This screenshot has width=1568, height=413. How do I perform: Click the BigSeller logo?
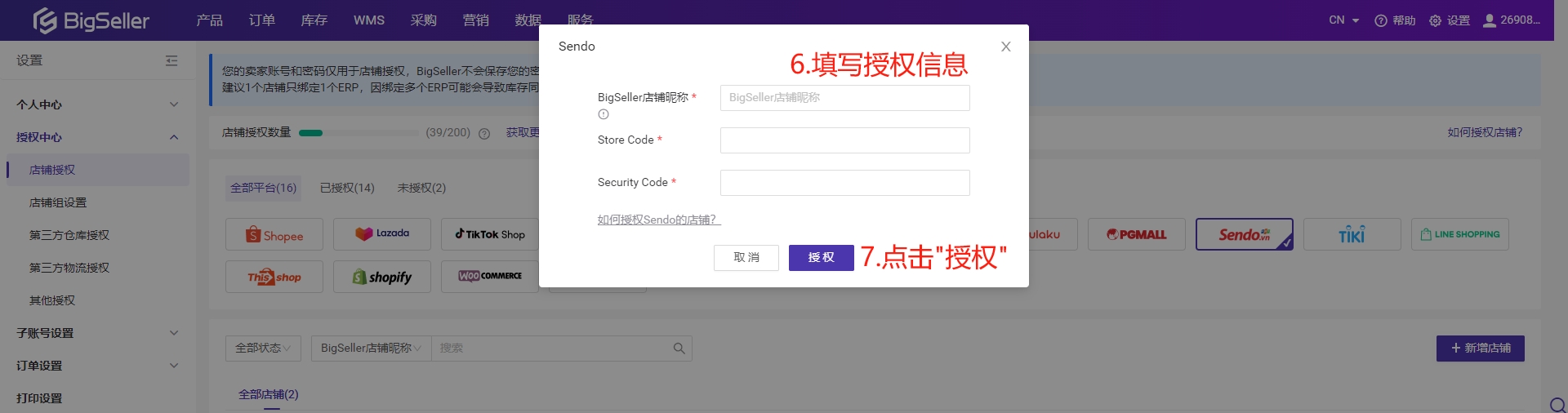91,20
